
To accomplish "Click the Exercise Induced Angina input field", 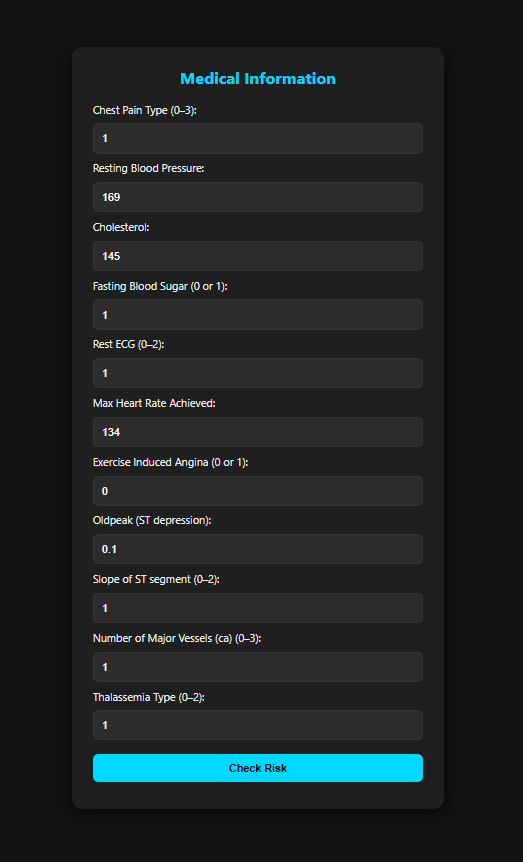I will pyautogui.click(x=257, y=491).
